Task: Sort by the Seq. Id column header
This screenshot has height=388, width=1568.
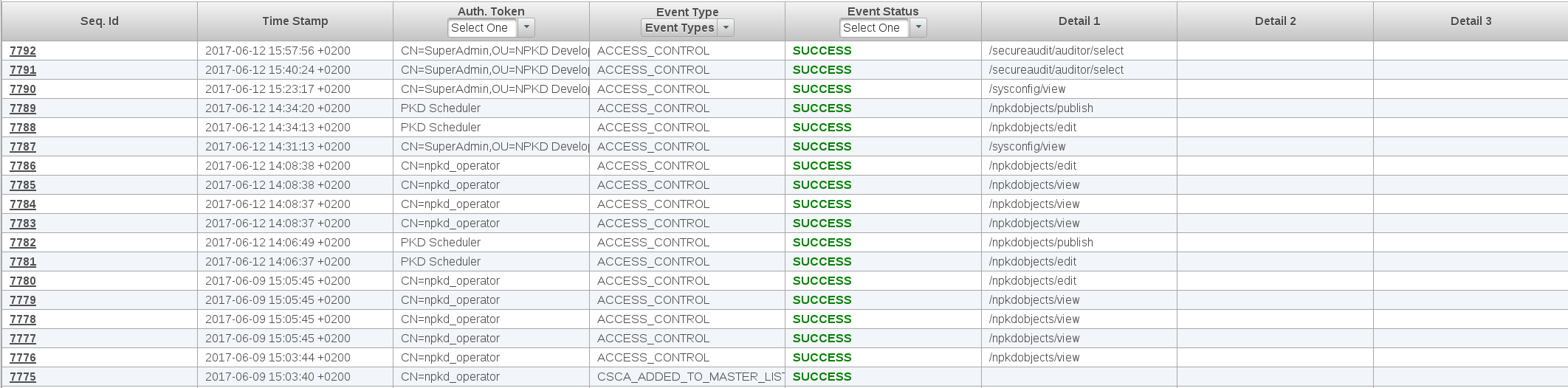Action: click(x=100, y=21)
